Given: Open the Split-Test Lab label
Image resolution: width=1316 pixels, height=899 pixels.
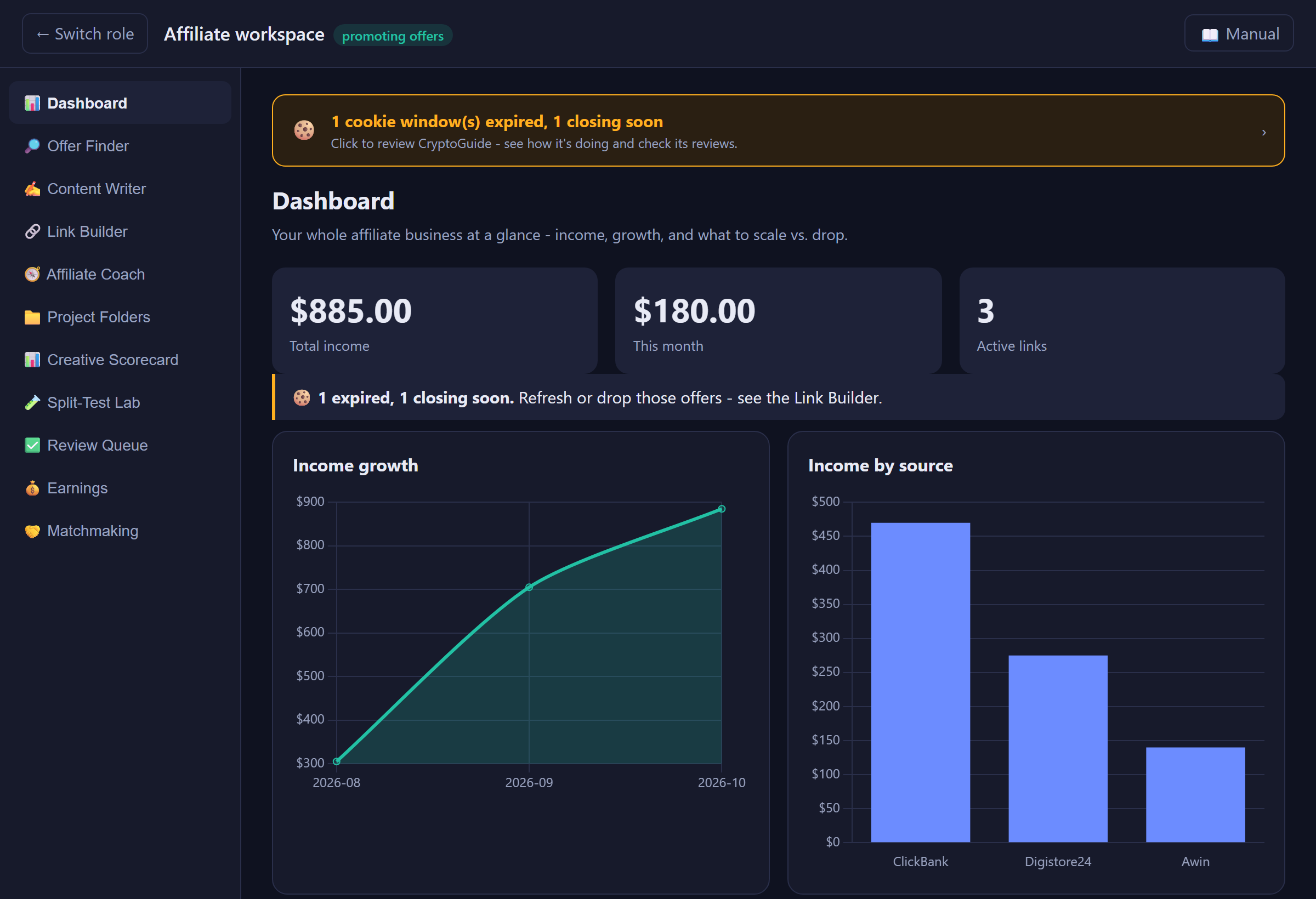Looking at the screenshot, I should [93, 402].
